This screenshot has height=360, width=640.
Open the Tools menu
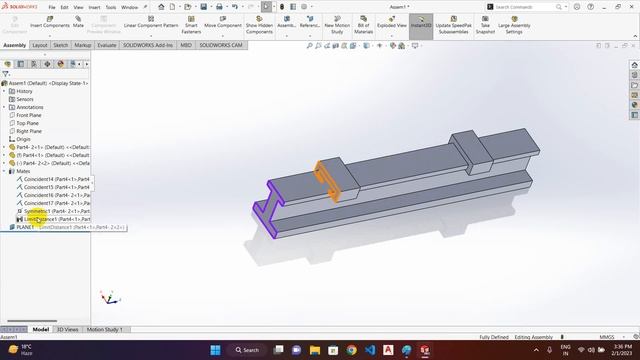pyautogui.click(x=111, y=7)
